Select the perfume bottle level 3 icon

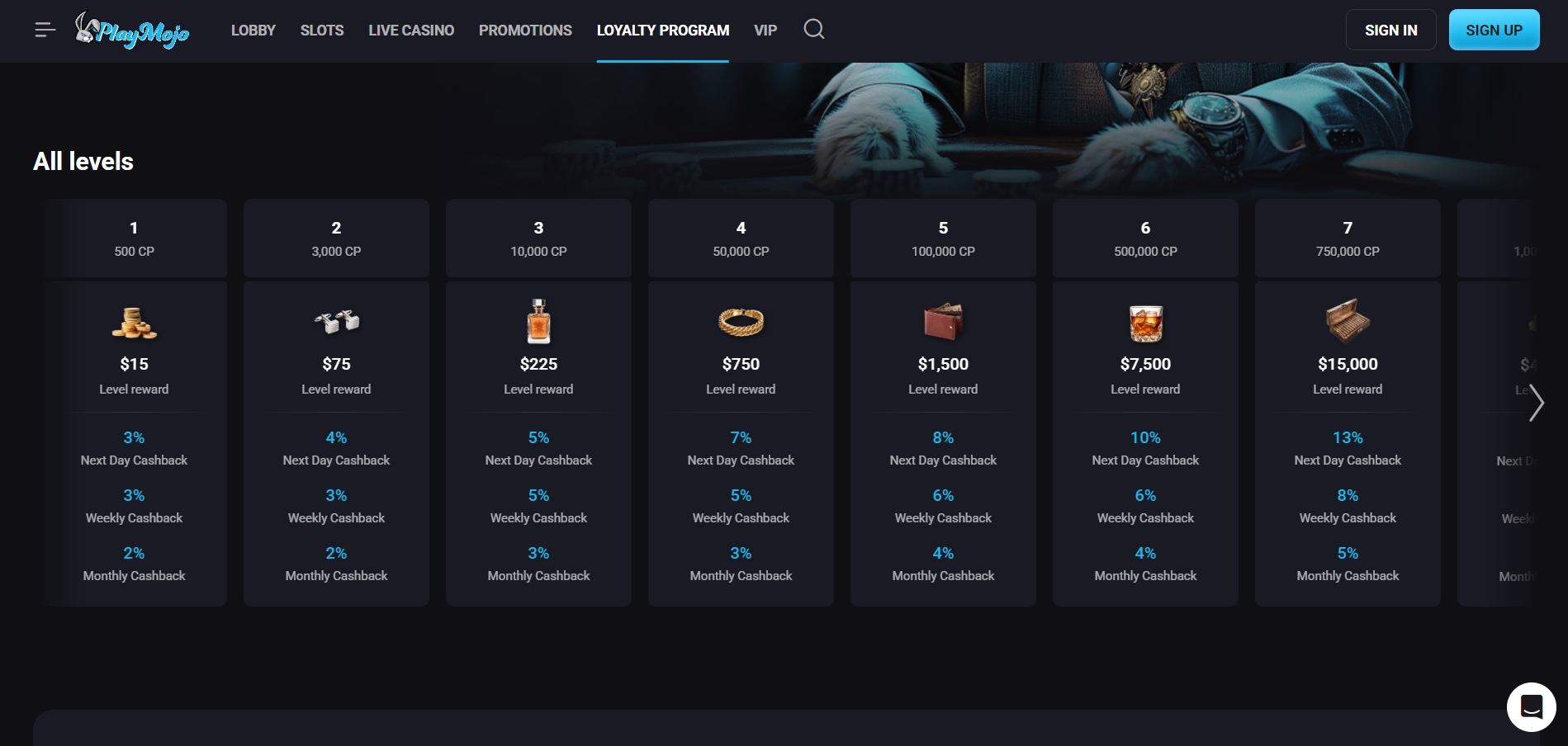coord(538,321)
